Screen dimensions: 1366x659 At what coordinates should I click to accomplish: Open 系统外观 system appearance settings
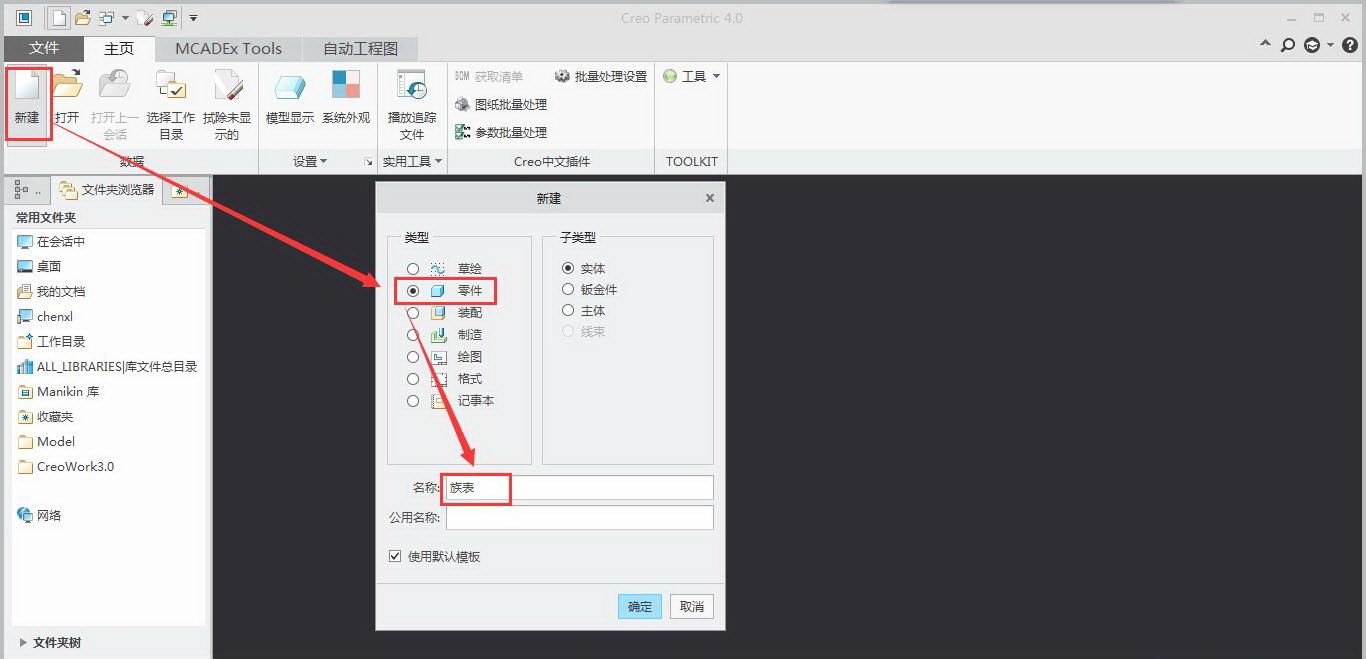(x=346, y=85)
